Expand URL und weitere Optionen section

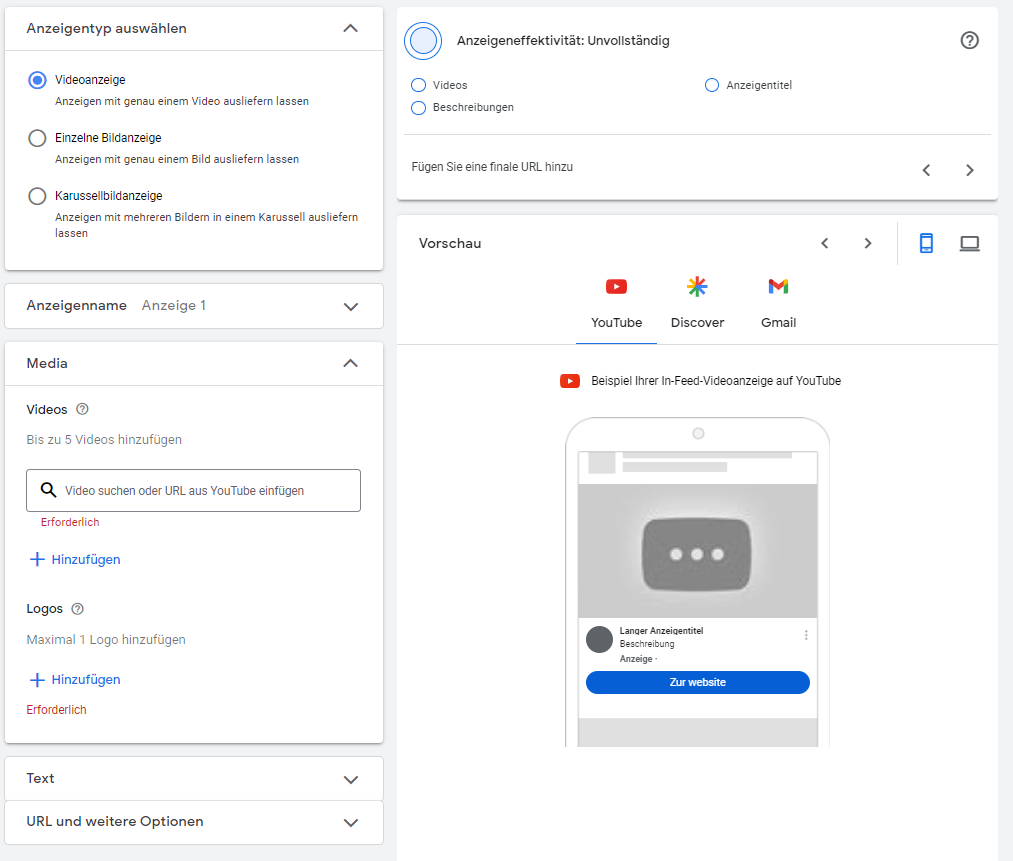point(350,822)
